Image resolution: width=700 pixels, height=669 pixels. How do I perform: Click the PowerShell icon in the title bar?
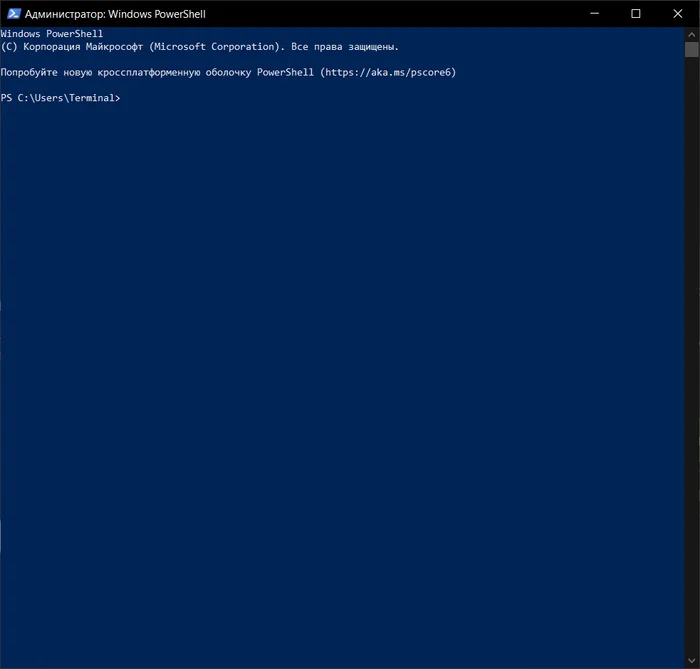(x=14, y=14)
